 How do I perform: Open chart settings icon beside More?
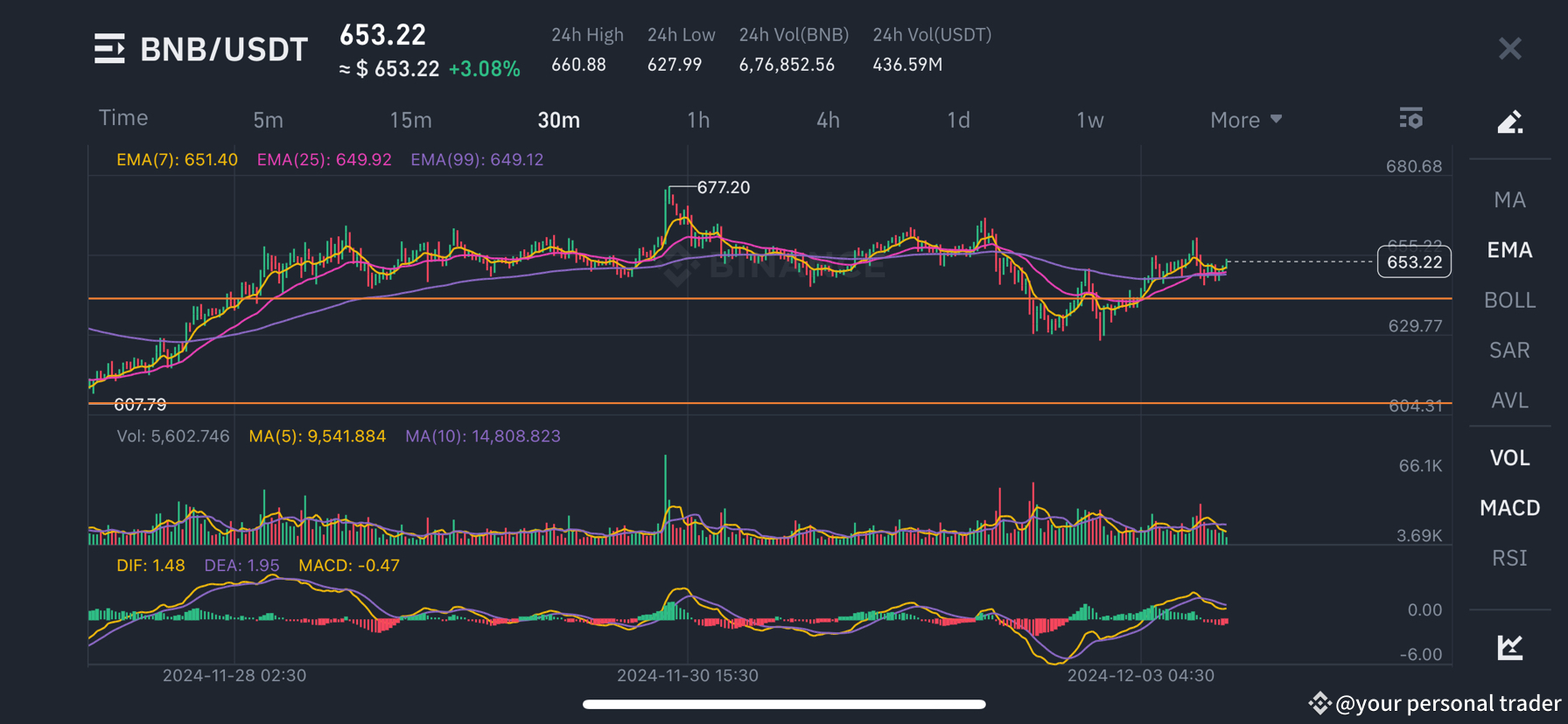pyautogui.click(x=1410, y=118)
